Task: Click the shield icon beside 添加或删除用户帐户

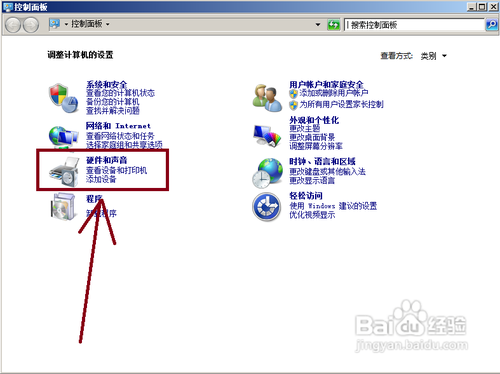Action: pyautogui.click(x=293, y=93)
